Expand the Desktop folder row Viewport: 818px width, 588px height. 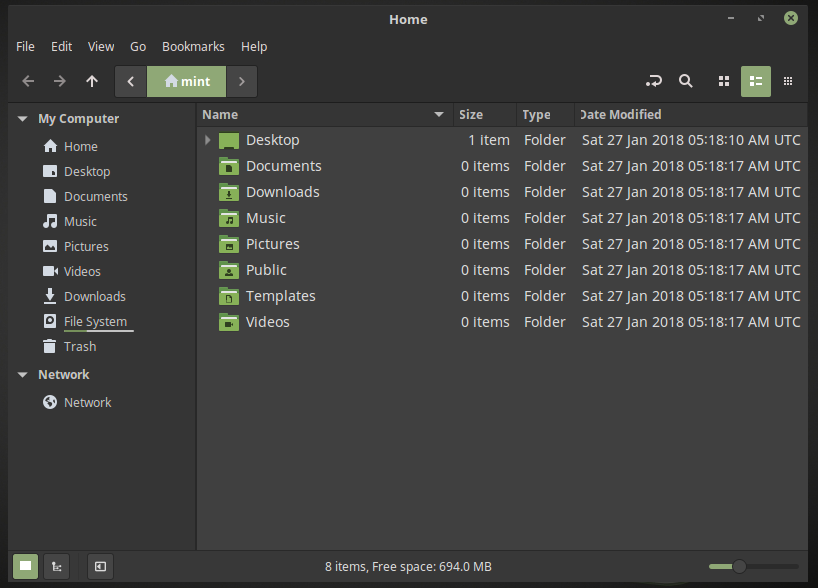207,140
